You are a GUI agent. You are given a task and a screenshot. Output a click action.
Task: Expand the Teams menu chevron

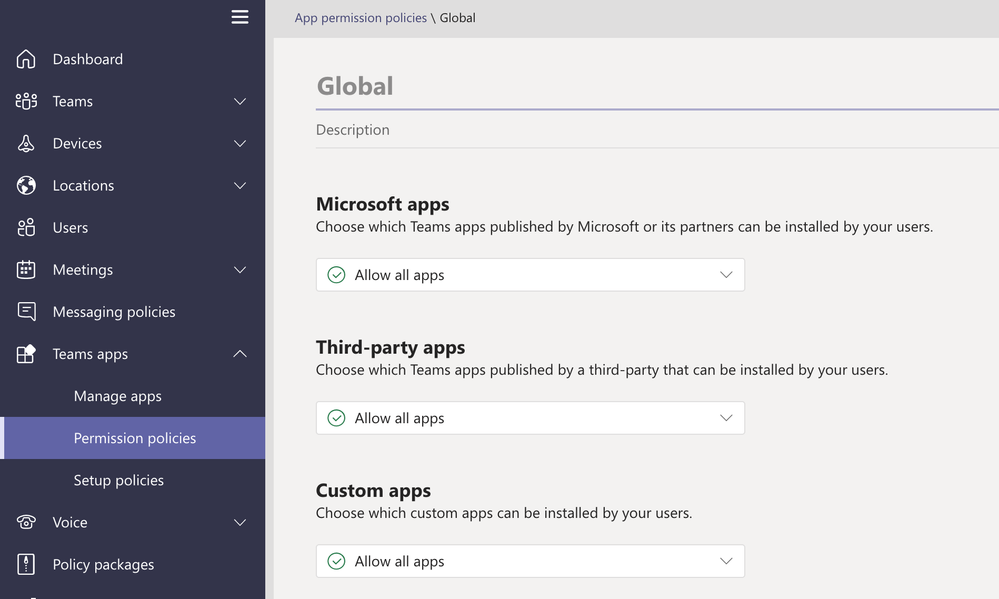[x=240, y=101]
